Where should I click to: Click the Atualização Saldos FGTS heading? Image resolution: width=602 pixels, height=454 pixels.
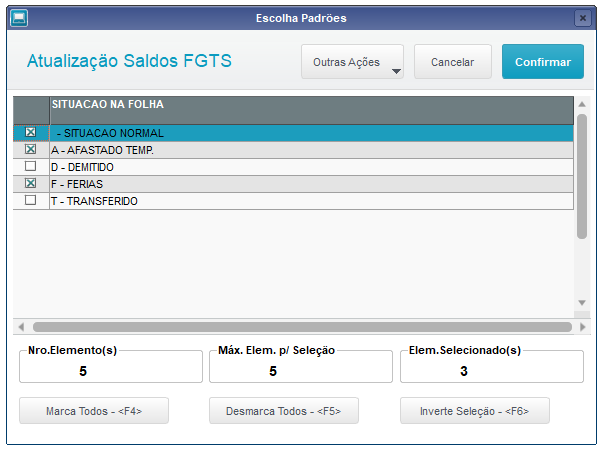[129, 61]
